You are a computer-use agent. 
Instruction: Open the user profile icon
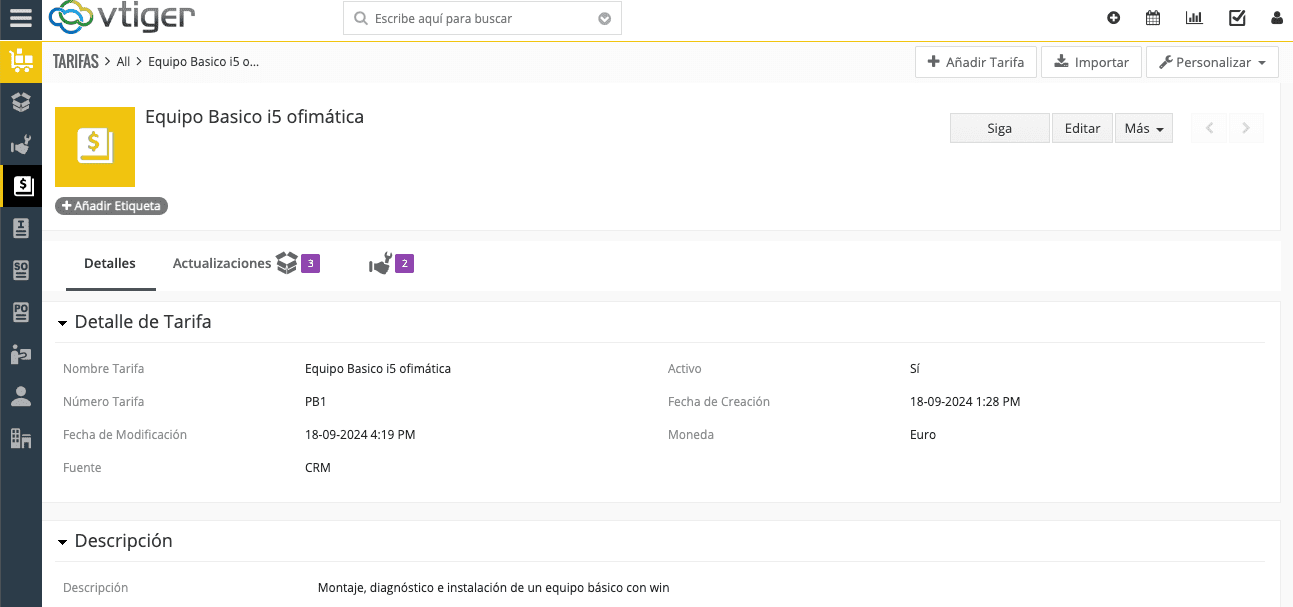tap(1277, 18)
